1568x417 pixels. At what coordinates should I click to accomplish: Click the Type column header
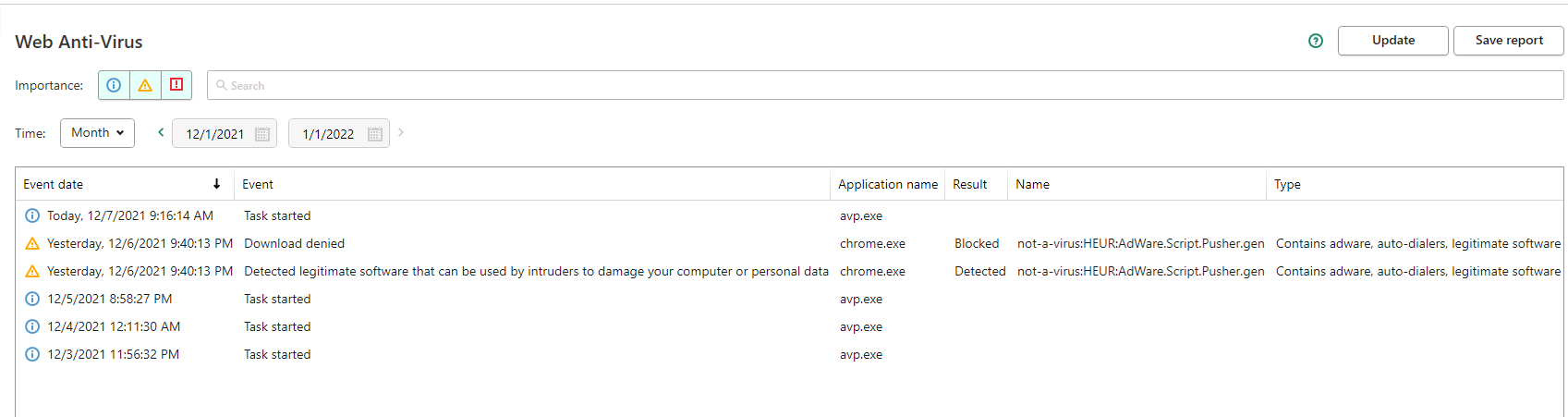tap(1287, 184)
